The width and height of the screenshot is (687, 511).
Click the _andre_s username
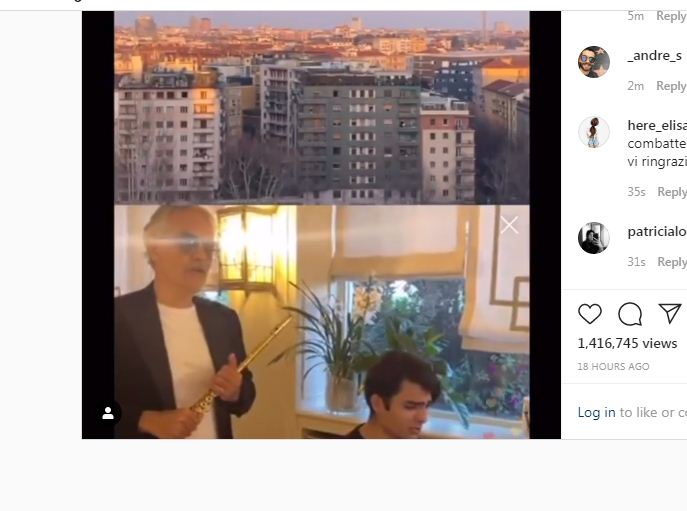tap(655, 56)
